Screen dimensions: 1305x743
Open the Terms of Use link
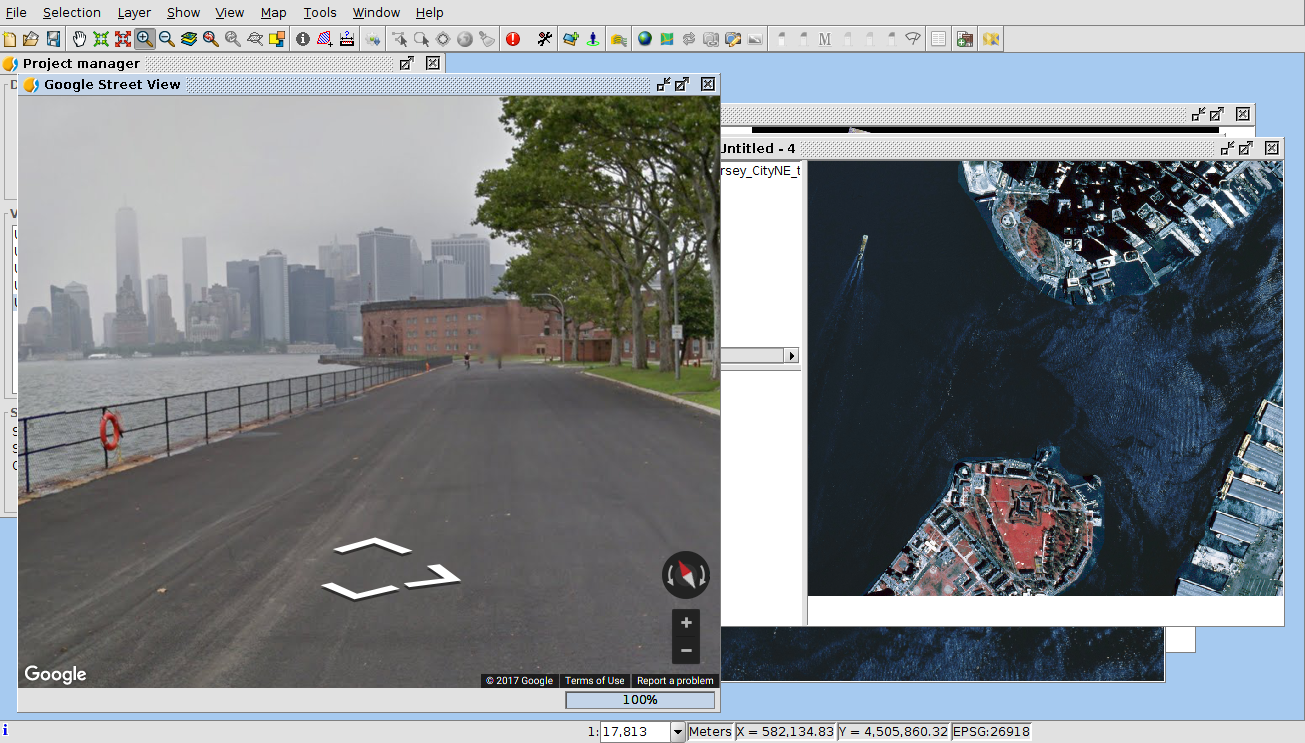pos(594,681)
